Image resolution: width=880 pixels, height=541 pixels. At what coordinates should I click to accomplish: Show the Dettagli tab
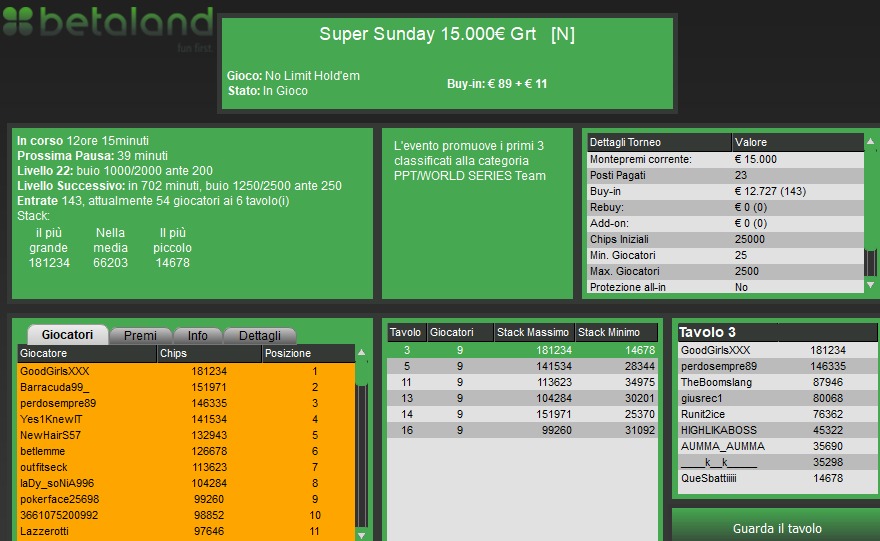coord(259,336)
